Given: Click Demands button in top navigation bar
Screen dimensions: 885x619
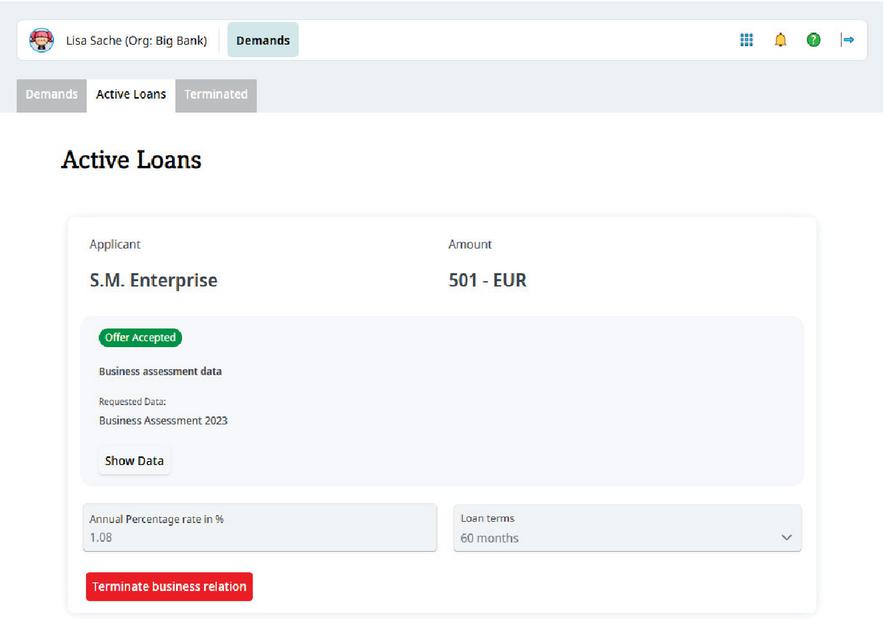Looking at the screenshot, I should (263, 41).
